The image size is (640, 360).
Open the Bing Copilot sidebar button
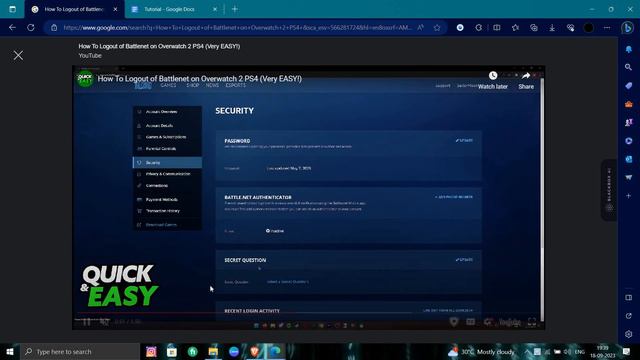(x=627, y=28)
